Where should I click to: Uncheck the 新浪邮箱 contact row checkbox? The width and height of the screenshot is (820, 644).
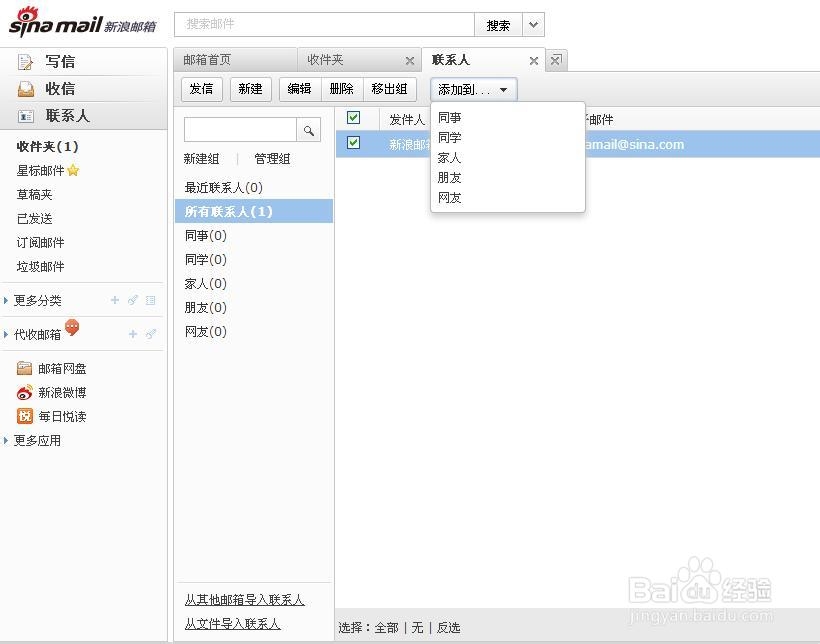pyautogui.click(x=355, y=143)
